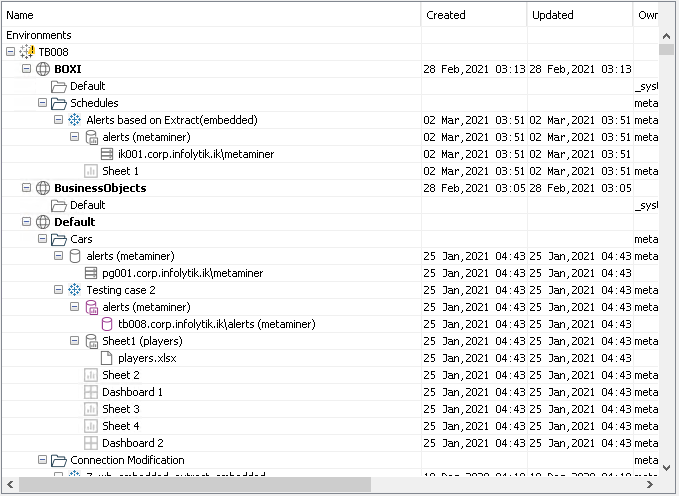Click the Cars folder icon
Image resolution: width=679 pixels, height=496 pixels.
[x=58, y=239]
